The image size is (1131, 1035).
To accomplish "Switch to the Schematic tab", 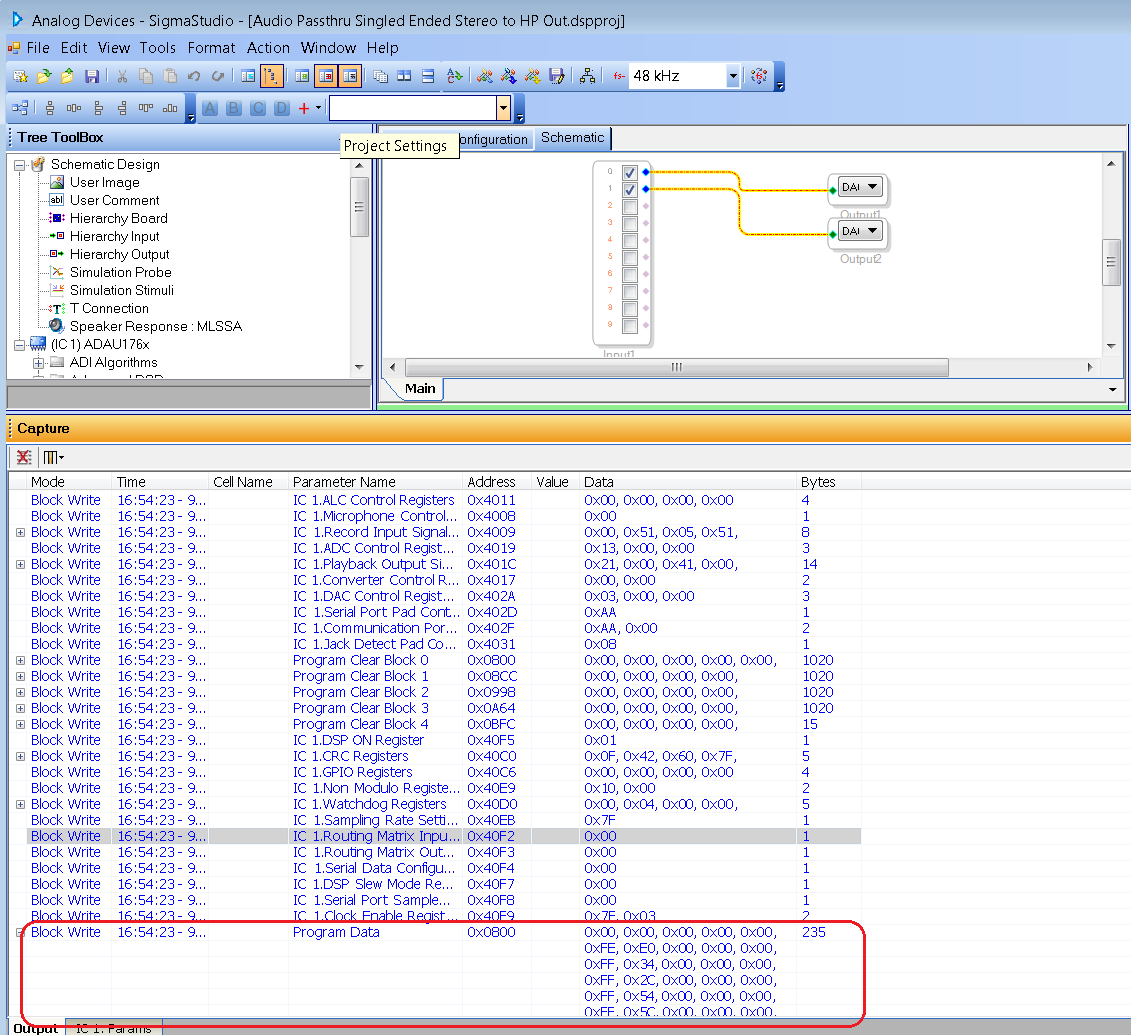I will click(x=573, y=138).
